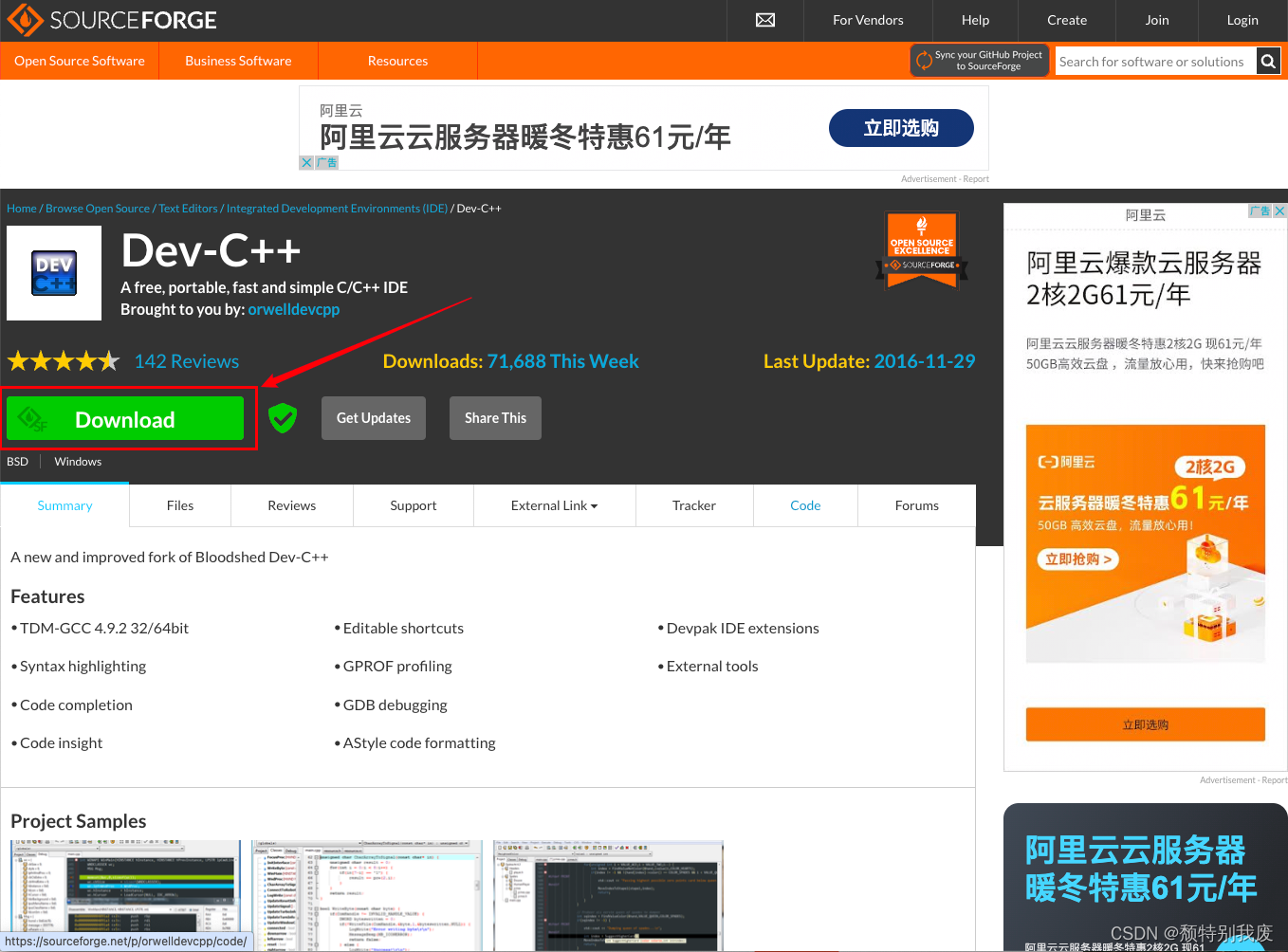
Task: Open the Help menu
Action: click(975, 20)
